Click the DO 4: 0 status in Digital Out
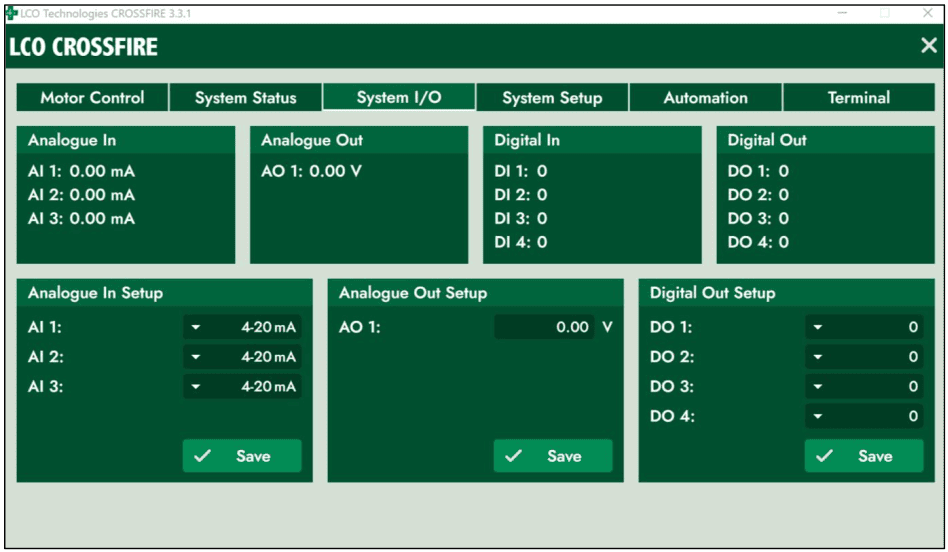 758,242
